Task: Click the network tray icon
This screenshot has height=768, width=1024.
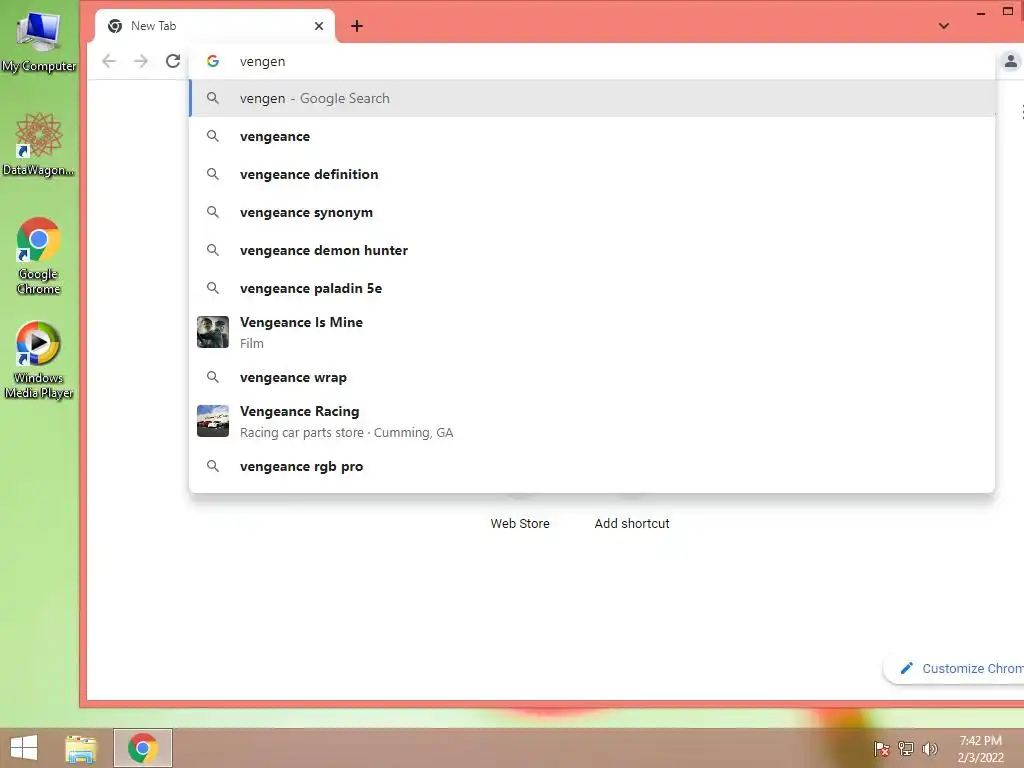Action: [906, 749]
